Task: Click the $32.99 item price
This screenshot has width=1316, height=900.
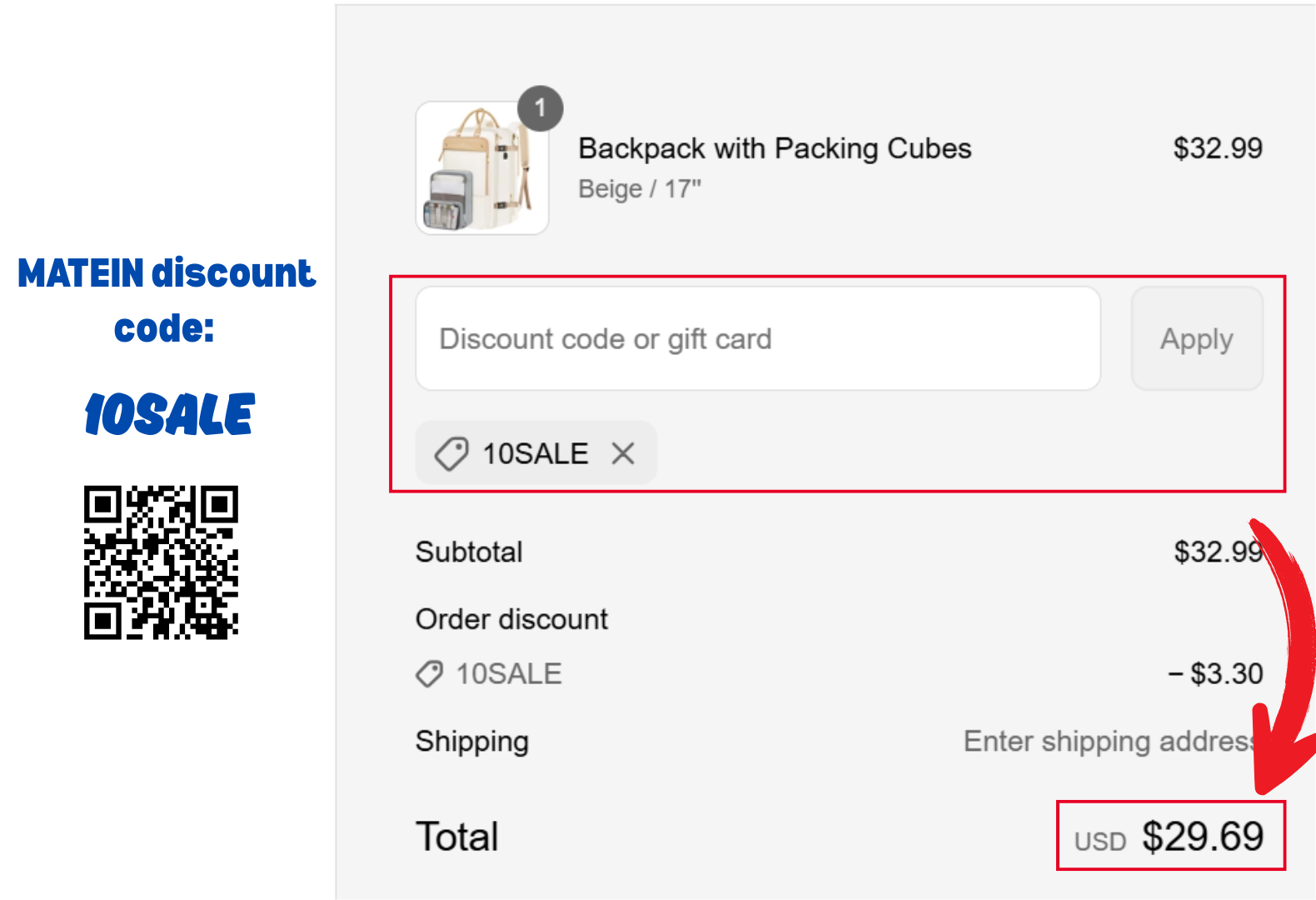Action: (1218, 148)
